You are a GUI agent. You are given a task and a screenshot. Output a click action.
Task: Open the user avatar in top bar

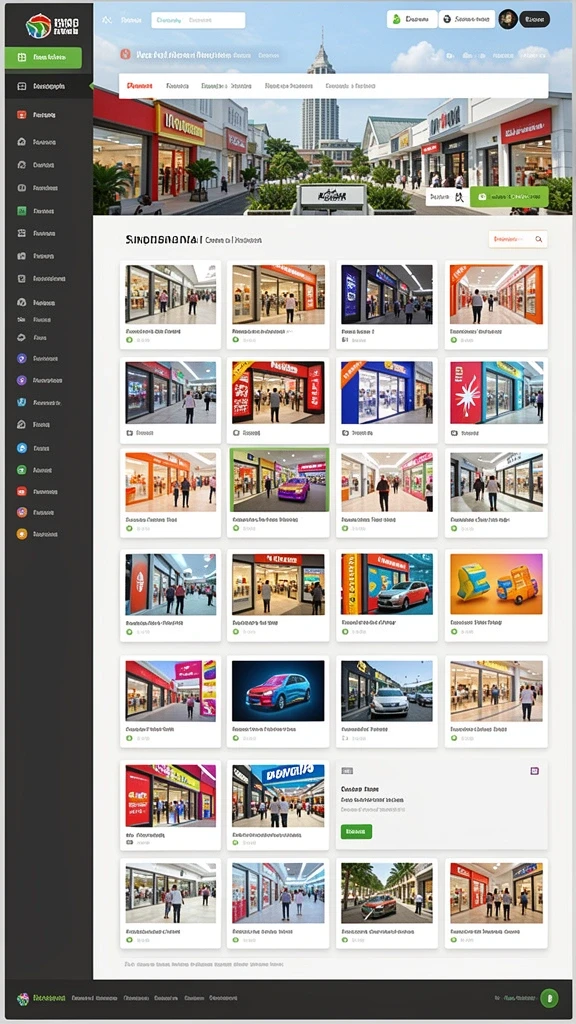tap(507, 19)
